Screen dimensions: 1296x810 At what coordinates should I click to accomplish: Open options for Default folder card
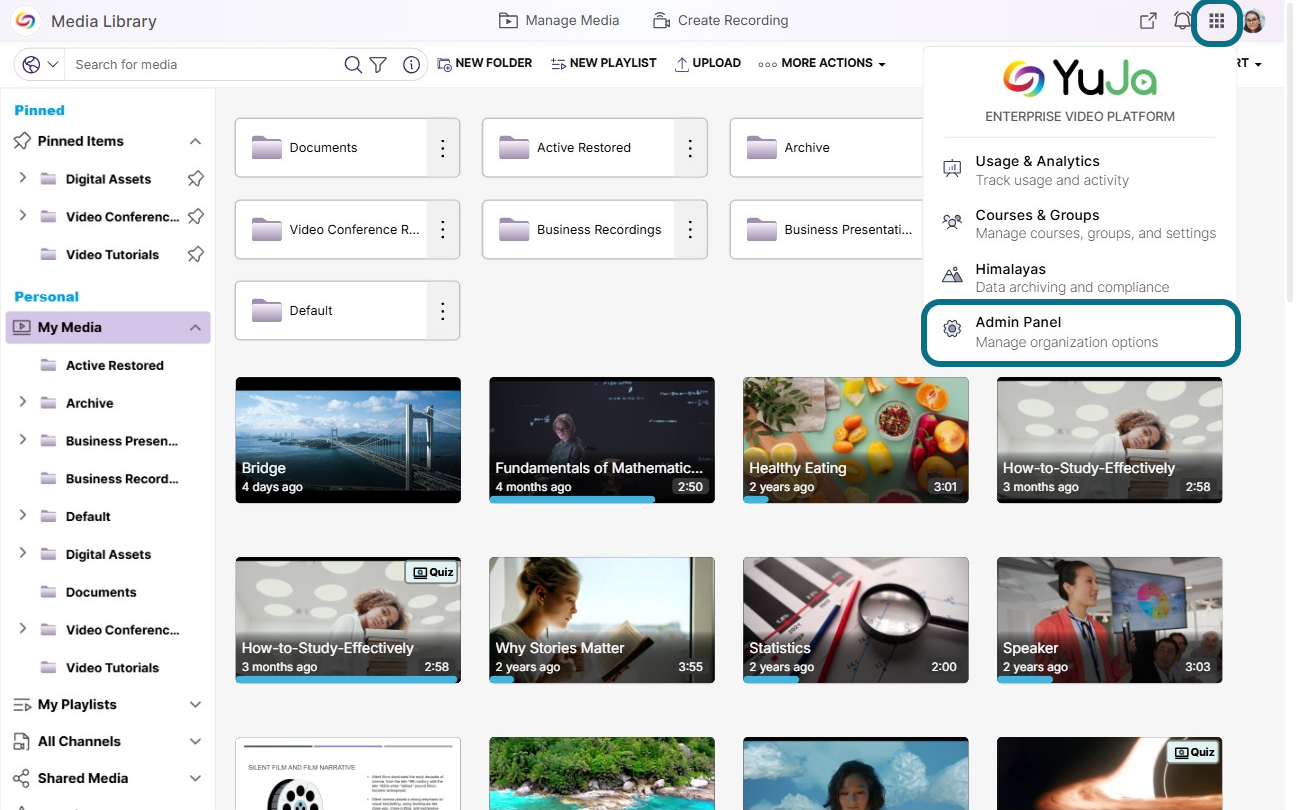[443, 311]
